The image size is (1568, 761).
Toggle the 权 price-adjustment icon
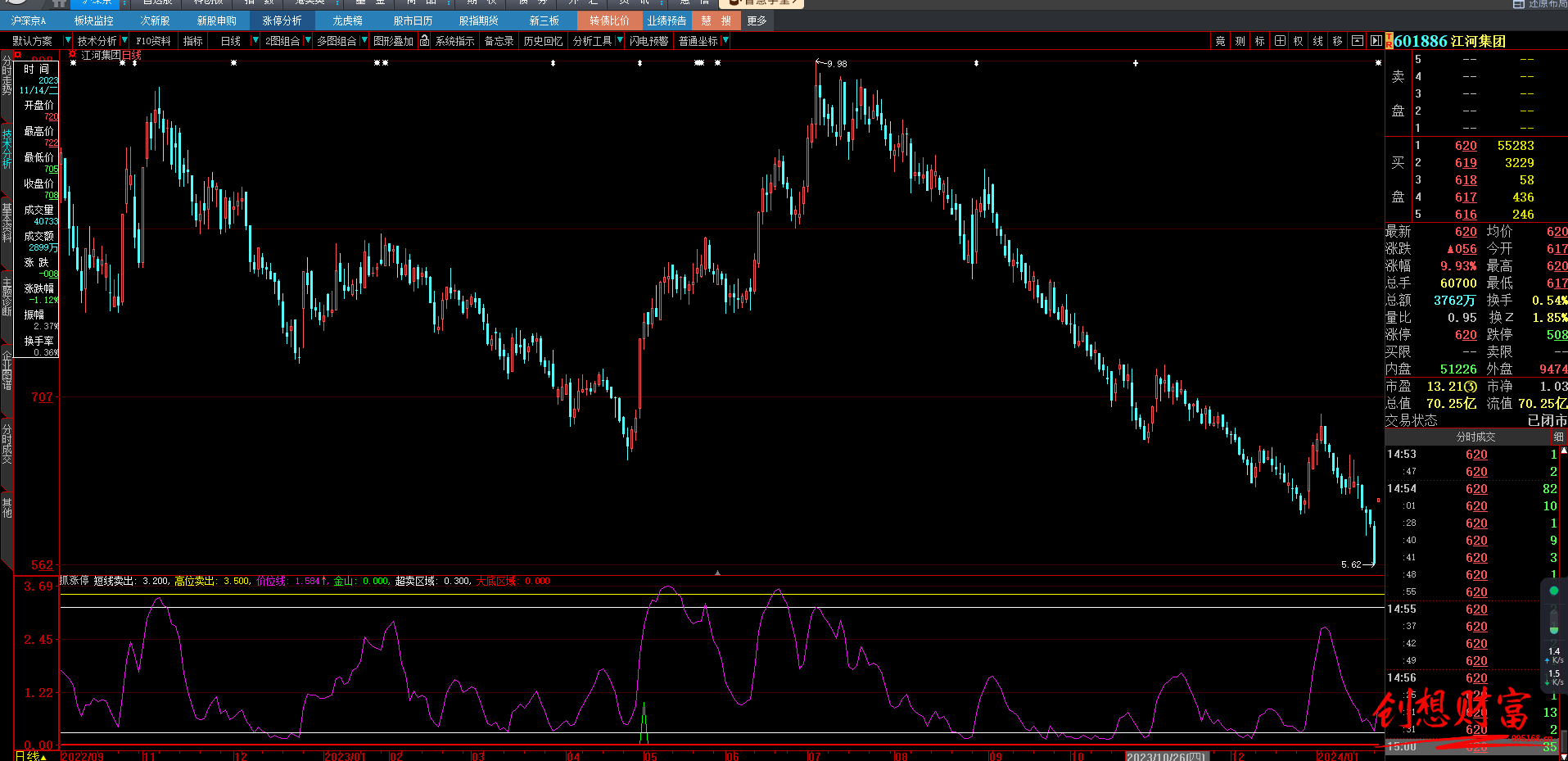[x=1299, y=41]
